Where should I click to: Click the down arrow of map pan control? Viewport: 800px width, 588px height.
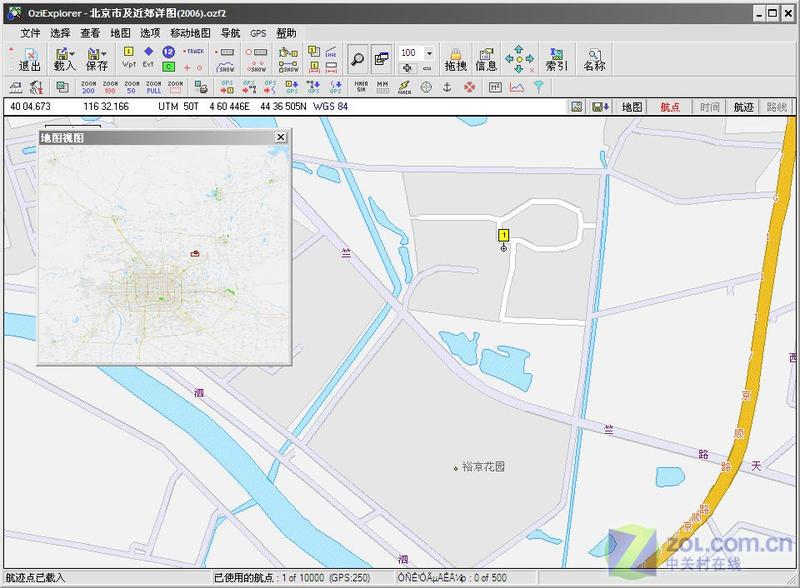(519, 69)
